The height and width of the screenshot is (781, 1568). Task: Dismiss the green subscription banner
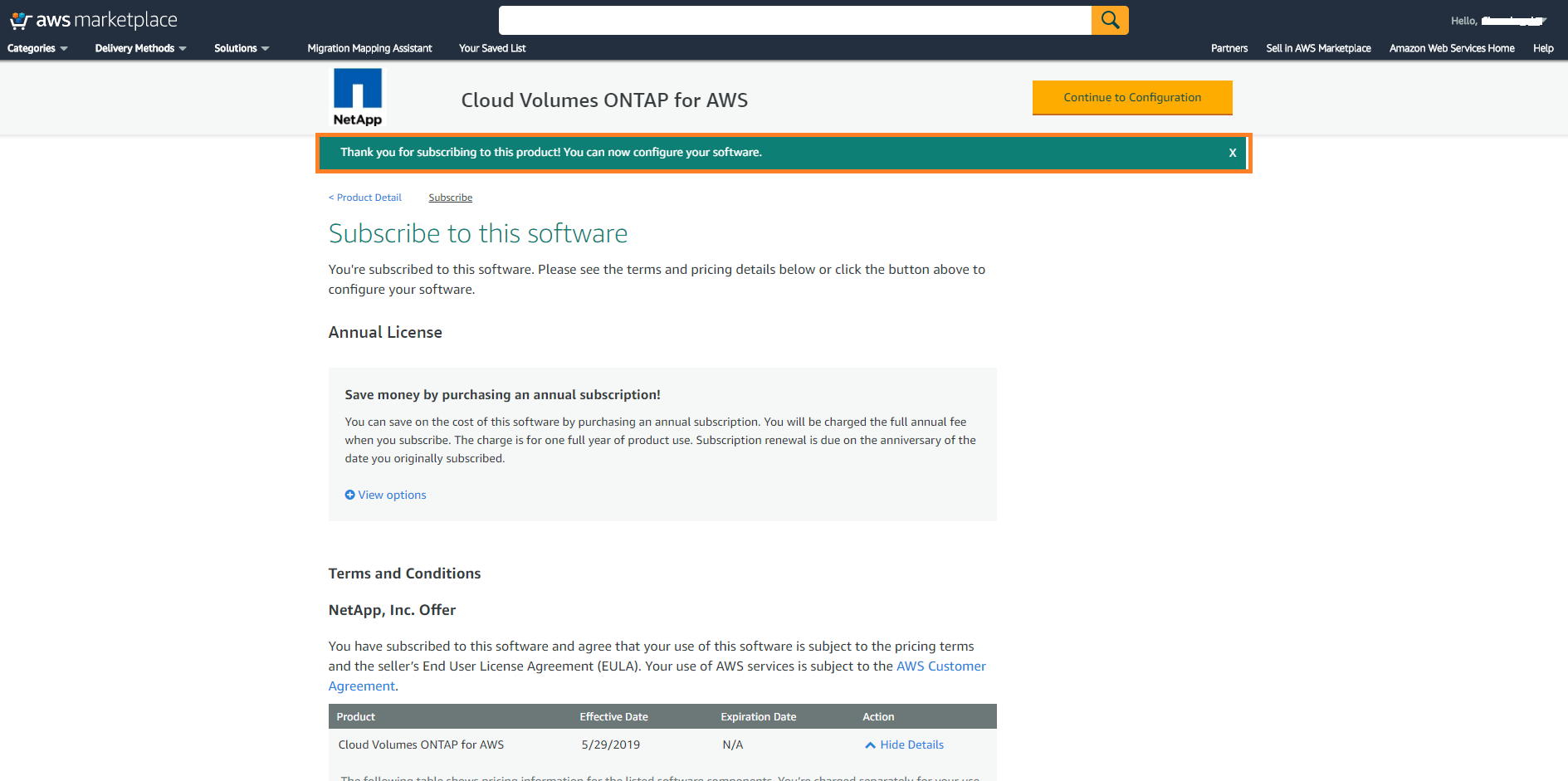(x=1233, y=153)
